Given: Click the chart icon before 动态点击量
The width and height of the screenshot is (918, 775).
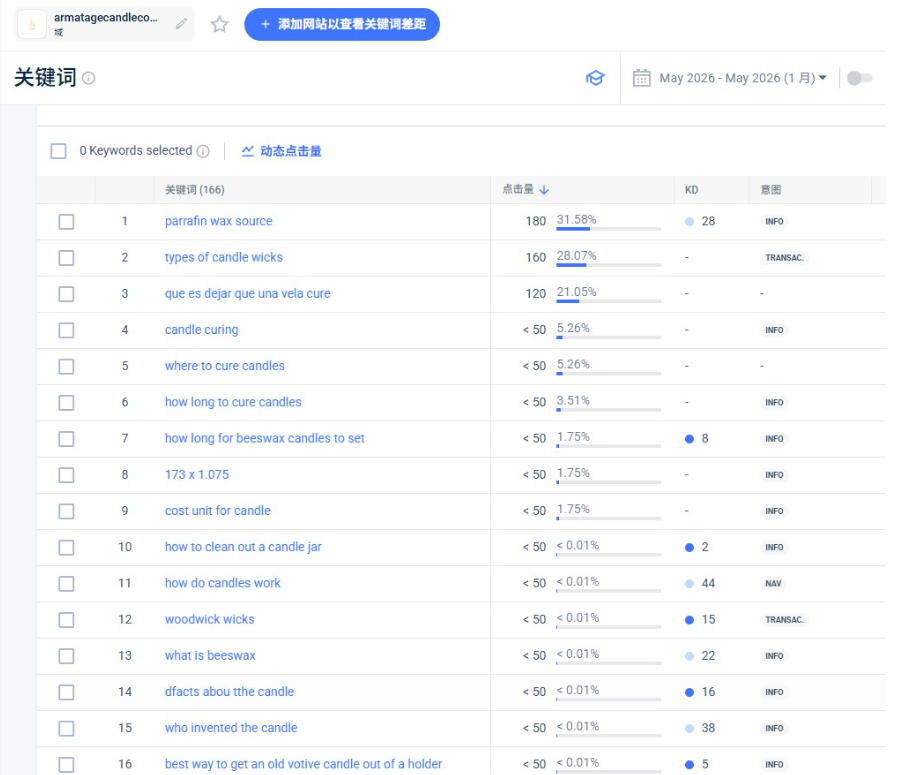Looking at the screenshot, I should pyautogui.click(x=248, y=151).
